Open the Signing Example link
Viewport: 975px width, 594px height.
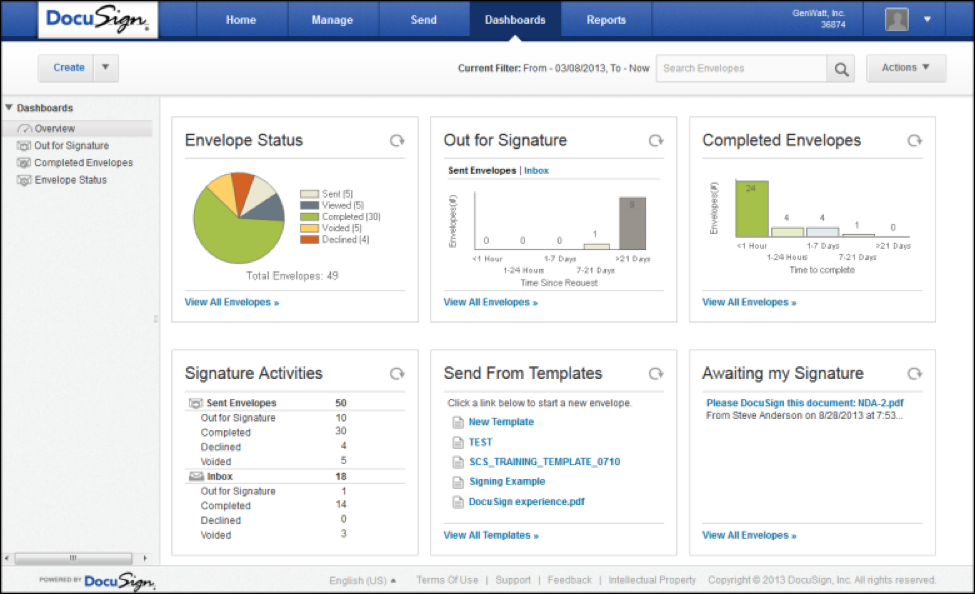pyautogui.click(x=507, y=481)
